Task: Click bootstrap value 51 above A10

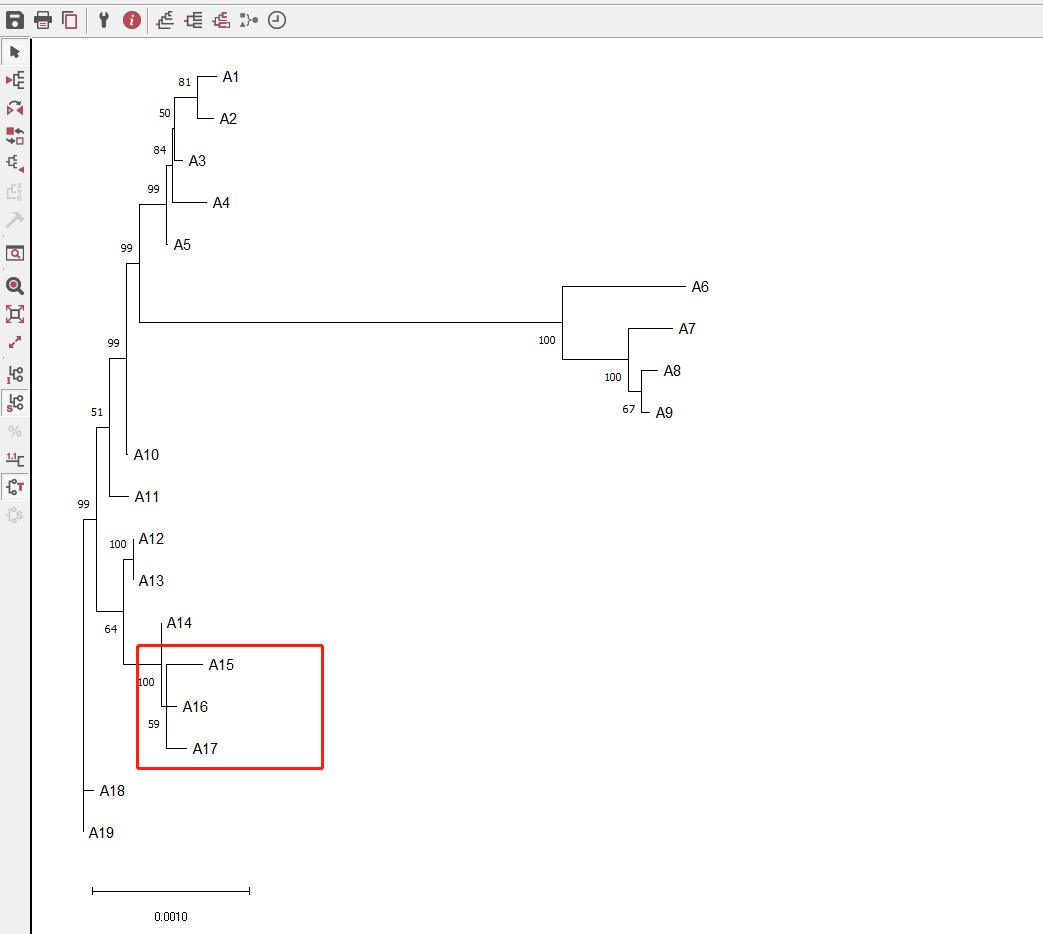Action: pos(97,412)
